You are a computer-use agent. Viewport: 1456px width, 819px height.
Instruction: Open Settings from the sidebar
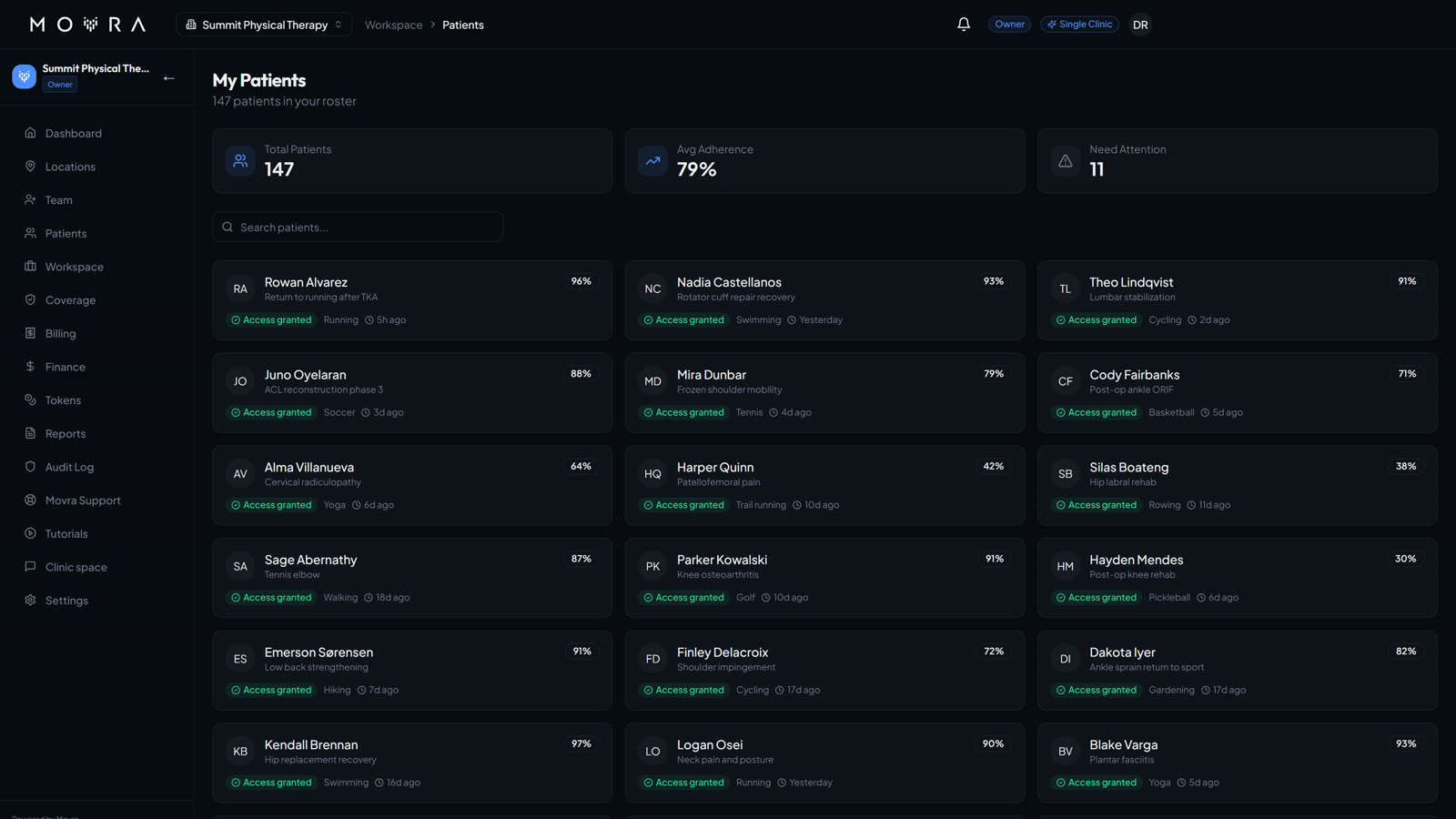coord(96,600)
